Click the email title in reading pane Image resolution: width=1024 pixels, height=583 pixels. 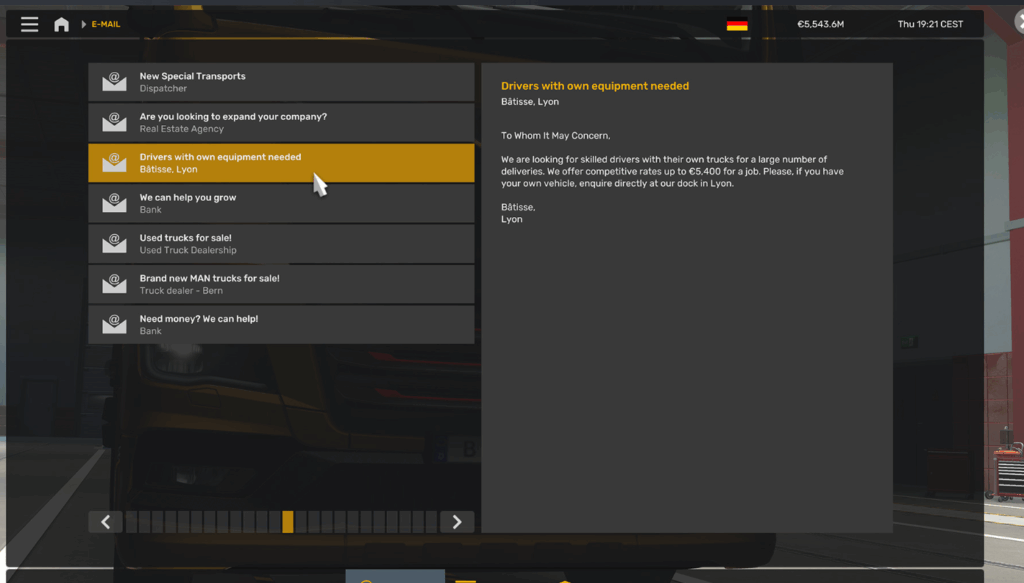595,86
